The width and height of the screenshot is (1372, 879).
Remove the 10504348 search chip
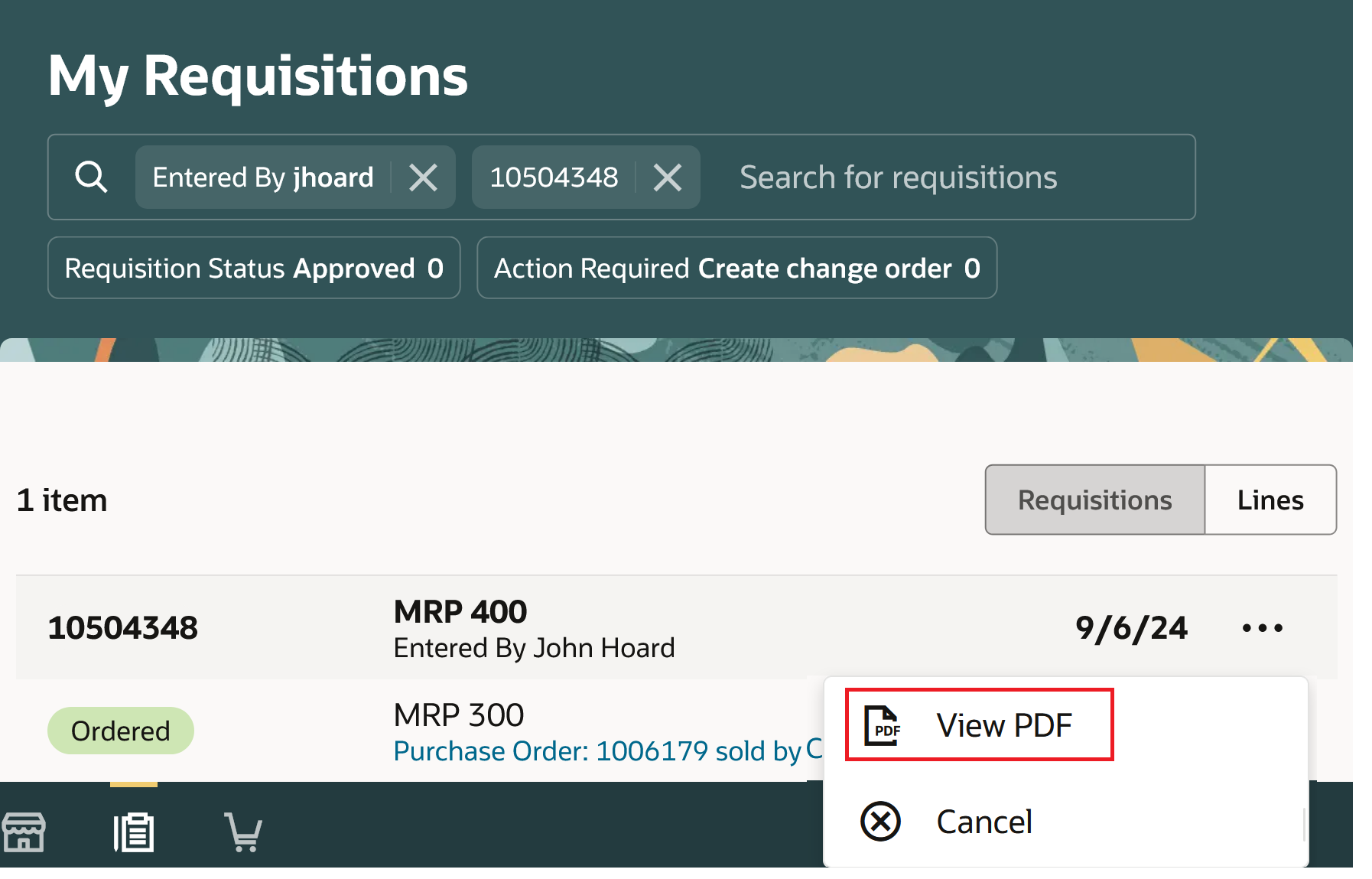(x=668, y=177)
